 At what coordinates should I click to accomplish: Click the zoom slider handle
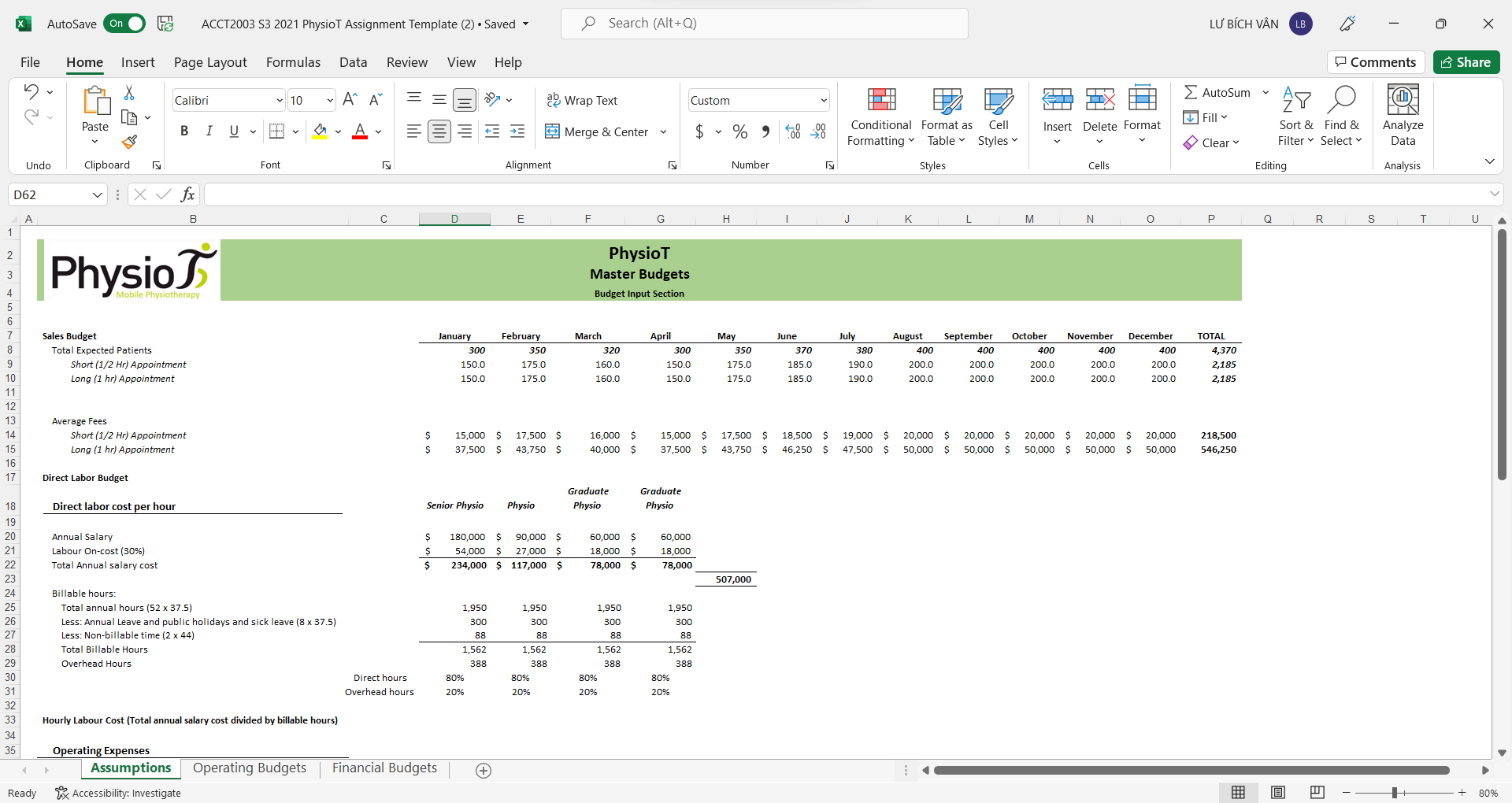1395,793
